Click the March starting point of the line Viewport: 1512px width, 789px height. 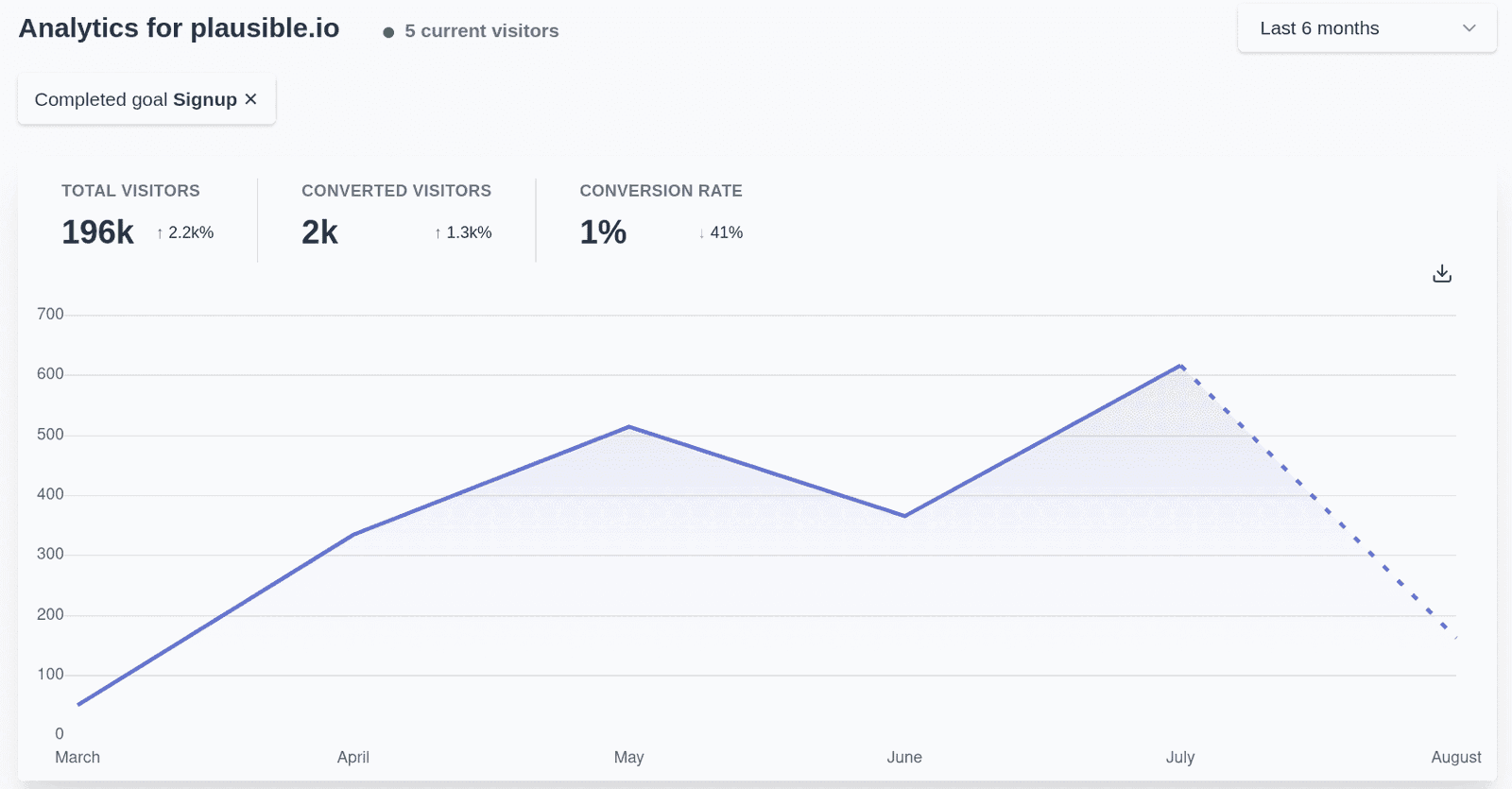tap(78, 704)
